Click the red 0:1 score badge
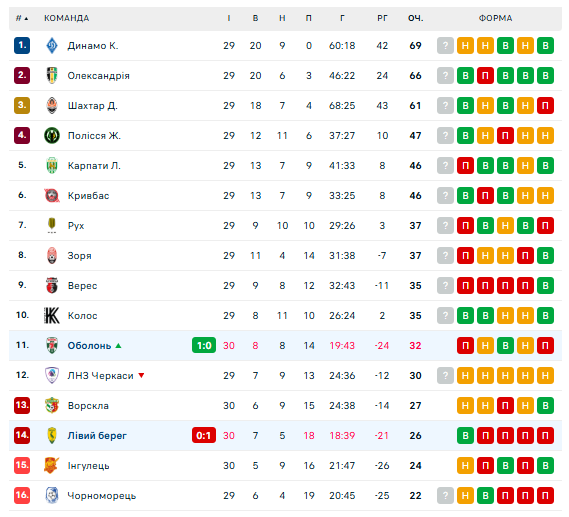The width and height of the screenshot is (569, 517). 204,435
